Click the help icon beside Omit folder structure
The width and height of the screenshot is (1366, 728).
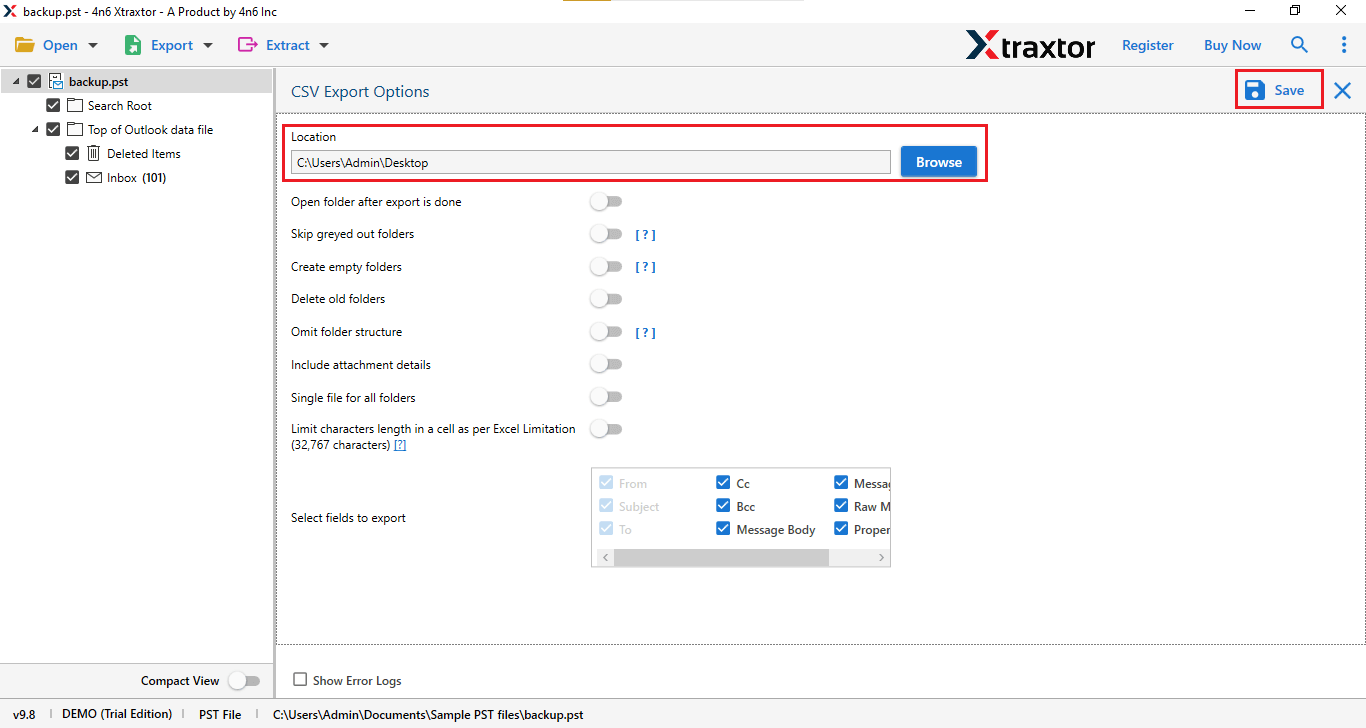646,333
